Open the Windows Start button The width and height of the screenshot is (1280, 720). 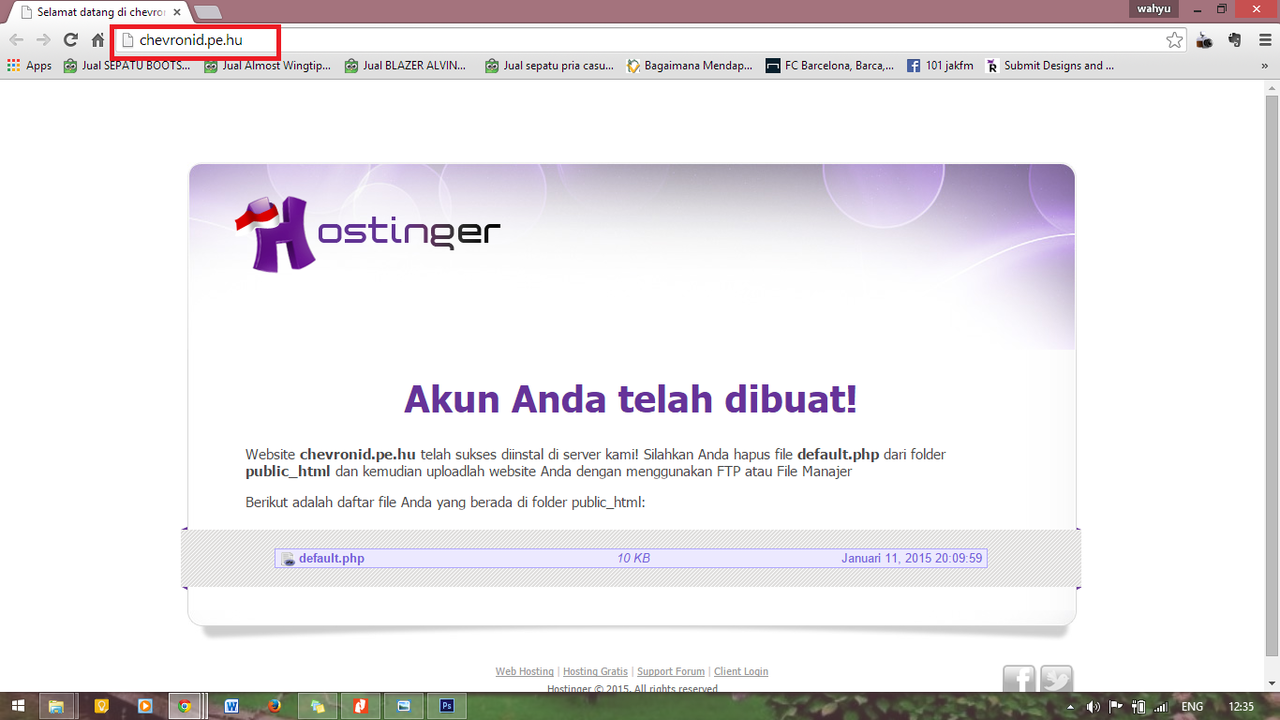pyautogui.click(x=18, y=706)
